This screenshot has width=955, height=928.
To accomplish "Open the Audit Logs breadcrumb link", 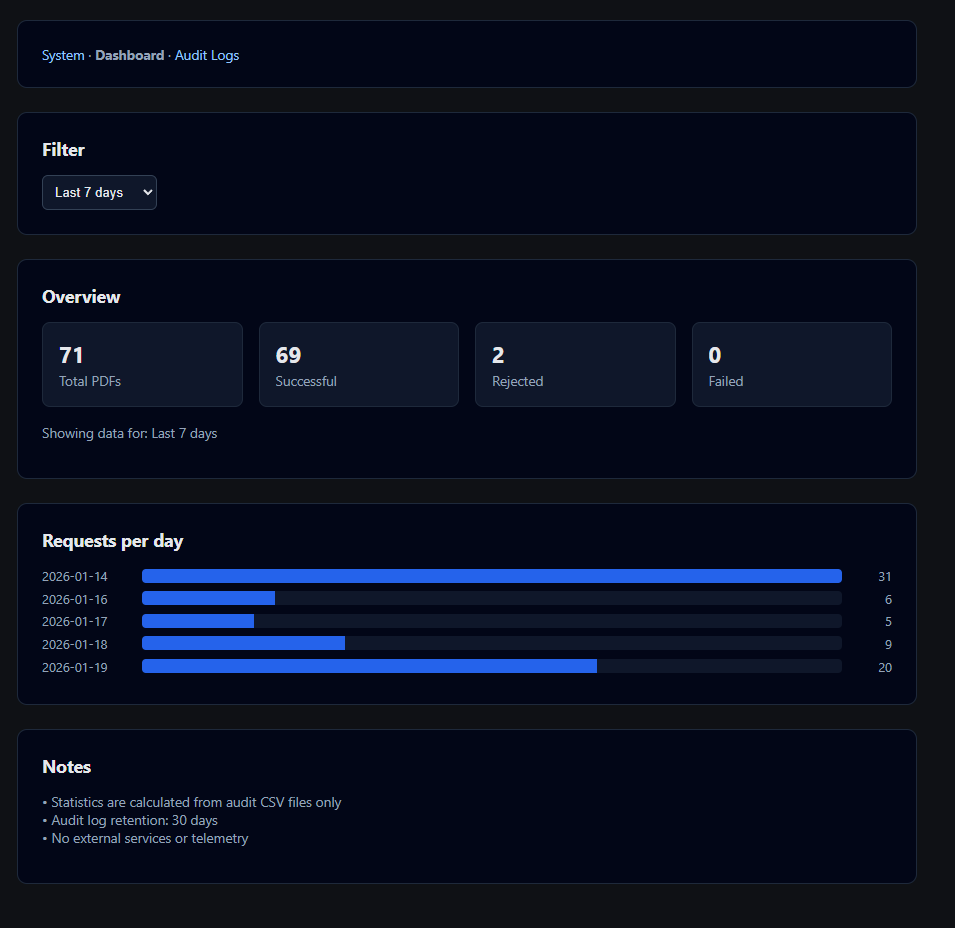I will click(206, 55).
